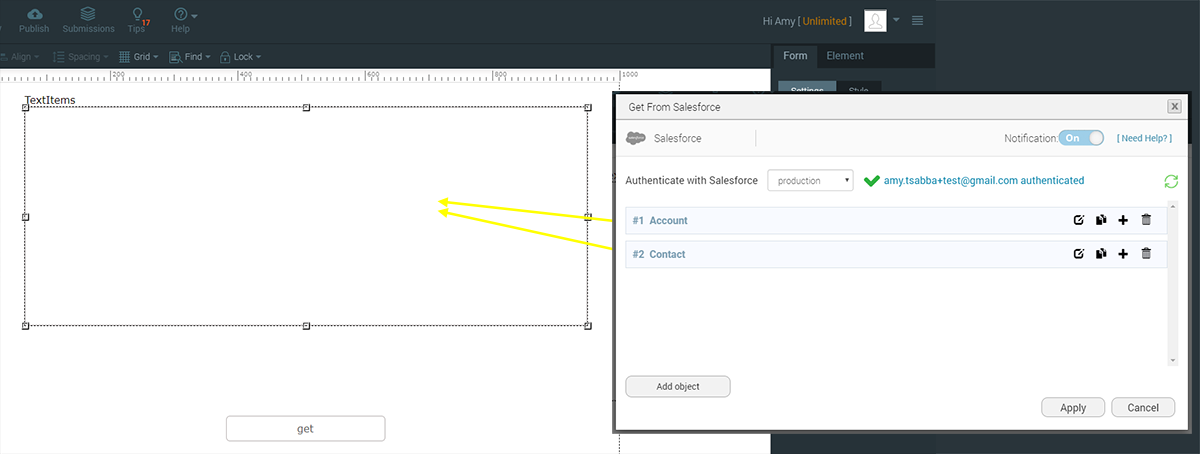Image resolution: width=1200 pixels, height=454 pixels.
Task: Delete the Account object
Action: pyautogui.click(x=1146, y=220)
